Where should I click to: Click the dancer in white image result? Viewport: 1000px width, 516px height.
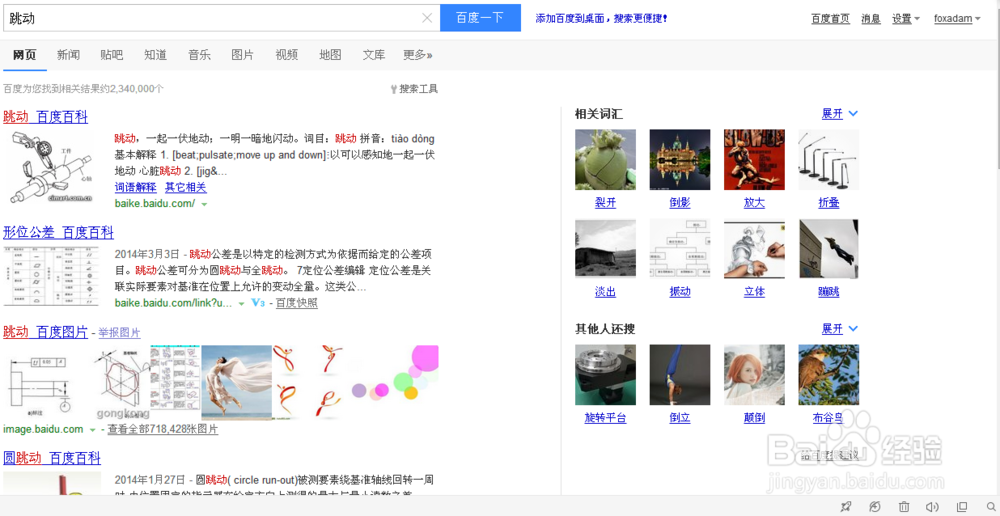pos(237,382)
